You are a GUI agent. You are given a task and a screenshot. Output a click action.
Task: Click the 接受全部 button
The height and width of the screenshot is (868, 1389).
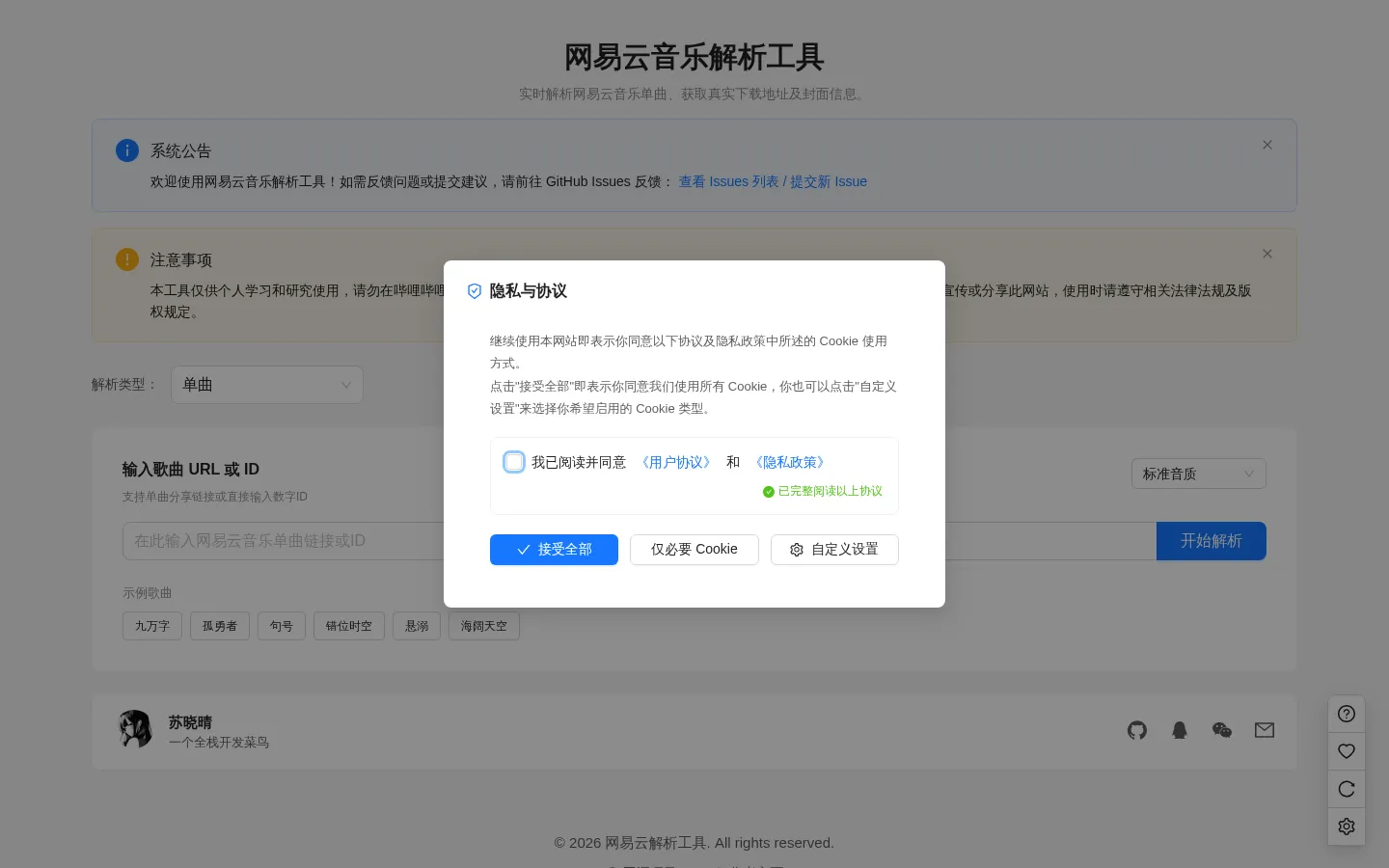tap(554, 550)
